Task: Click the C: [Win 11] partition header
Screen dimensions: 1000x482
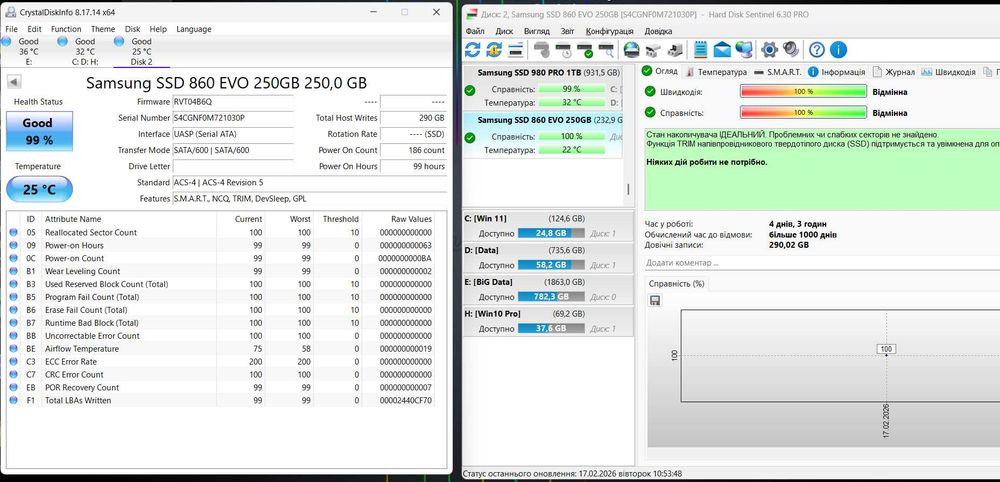Action: click(548, 219)
